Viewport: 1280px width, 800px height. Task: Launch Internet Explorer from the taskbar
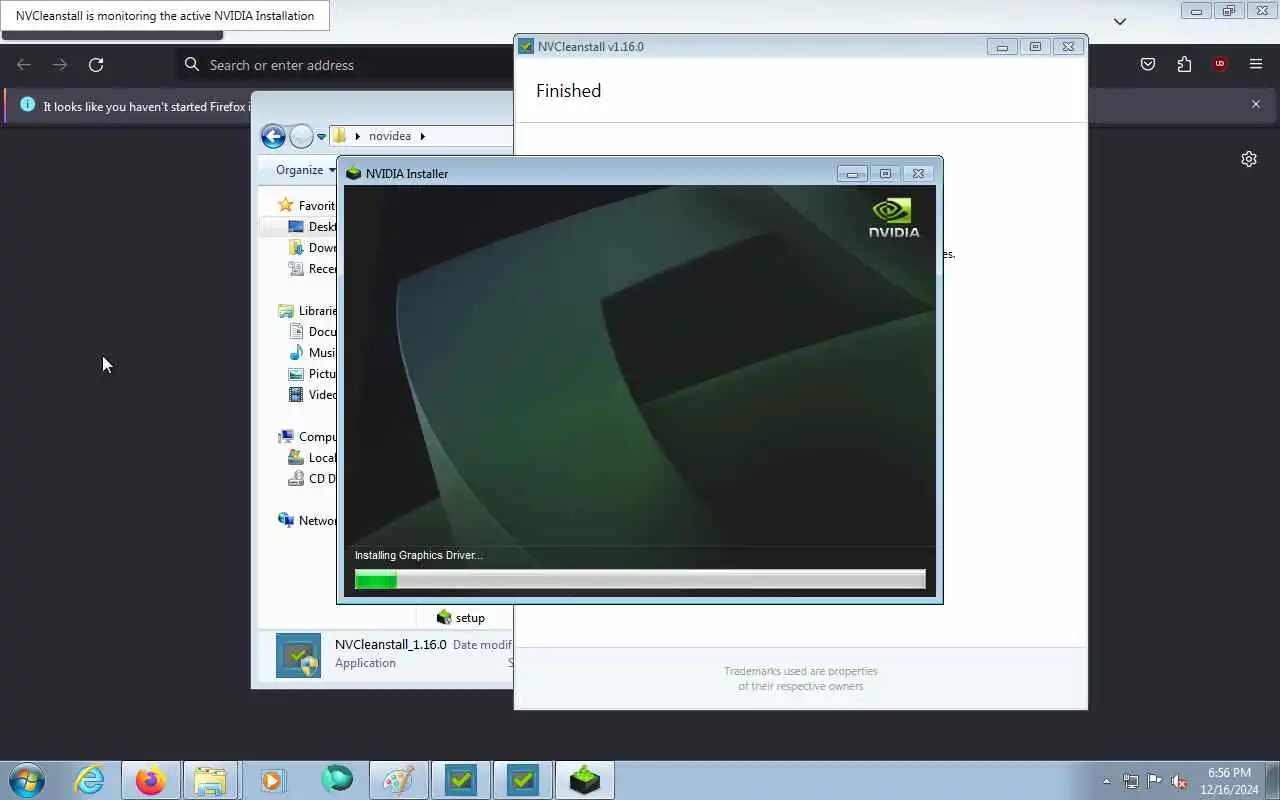pyautogui.click(x=90, y=780)
